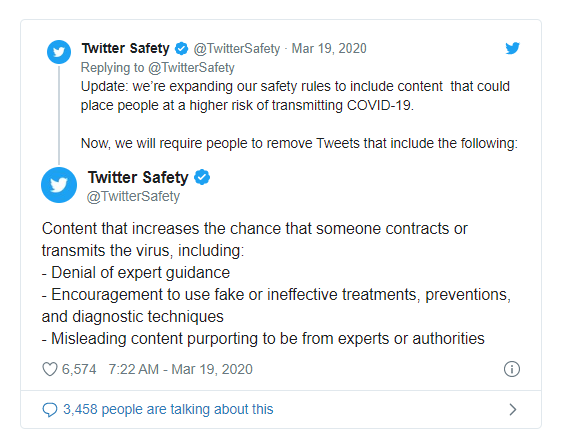579x440 pixels.
Task: Like the tweet with the heart icon
Action: click(50, 369)
